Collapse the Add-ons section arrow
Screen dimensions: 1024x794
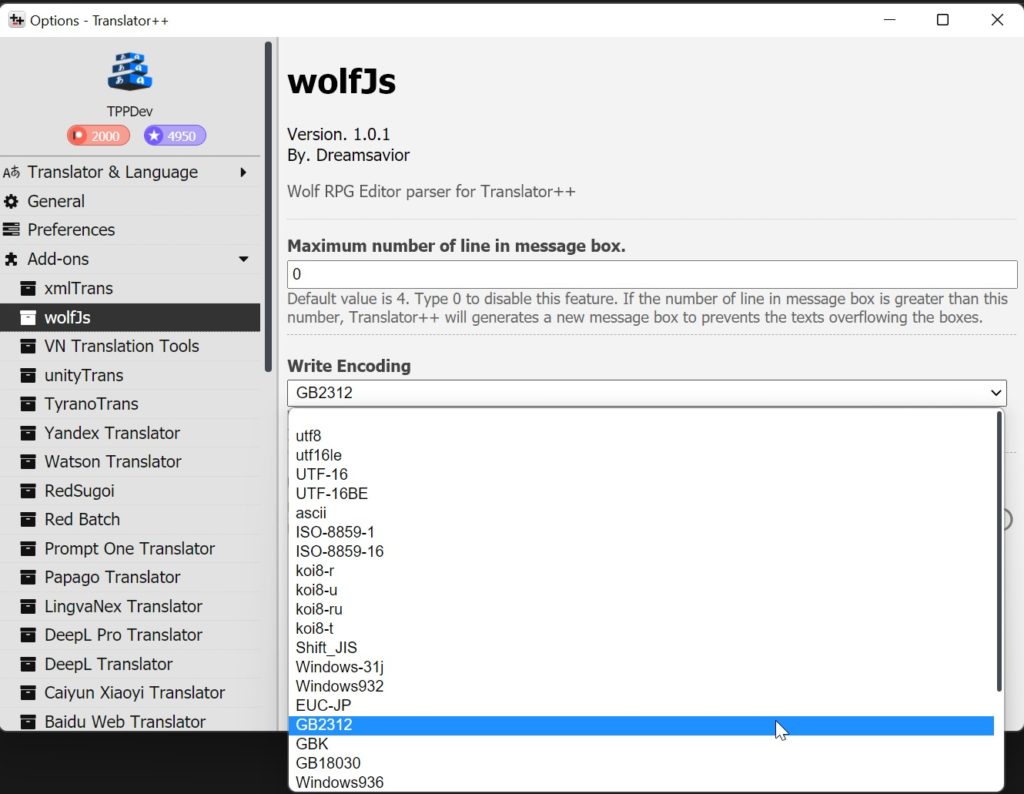pos(244,259)
